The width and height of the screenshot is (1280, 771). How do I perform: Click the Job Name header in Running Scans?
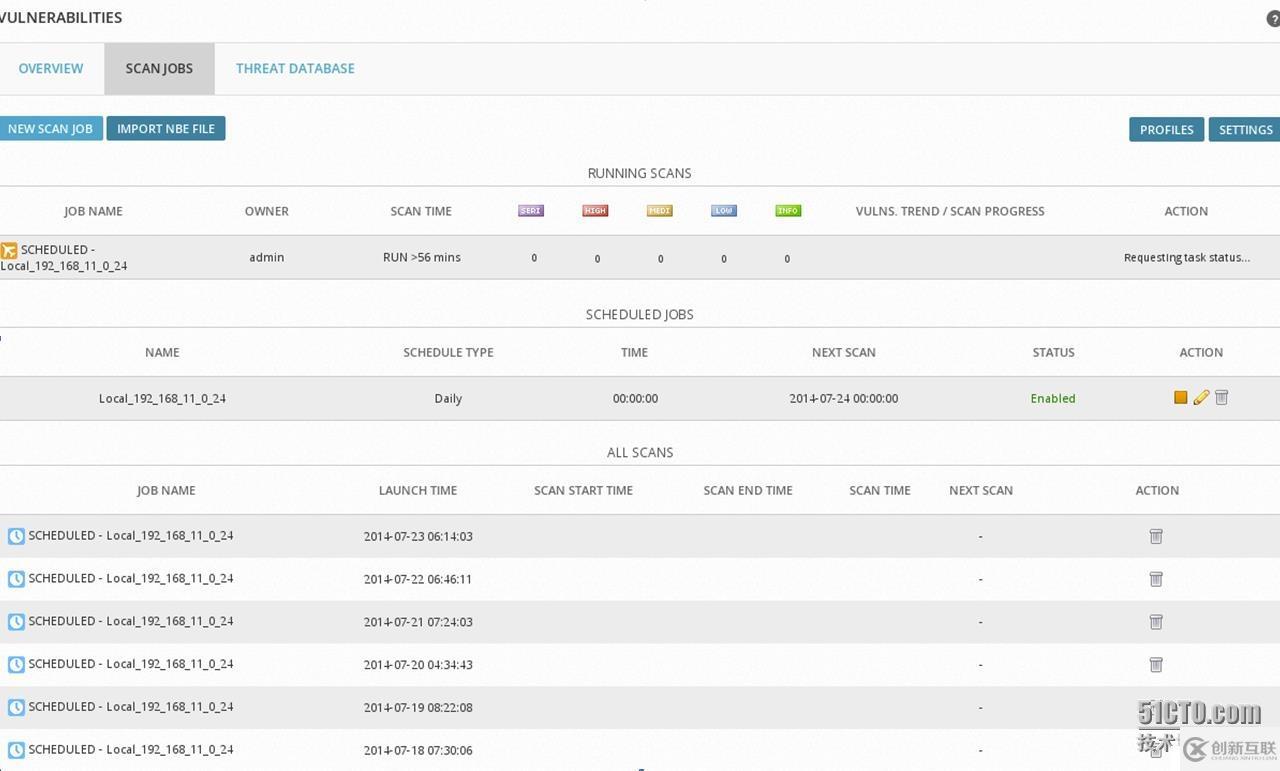click(x=93, y=211)
